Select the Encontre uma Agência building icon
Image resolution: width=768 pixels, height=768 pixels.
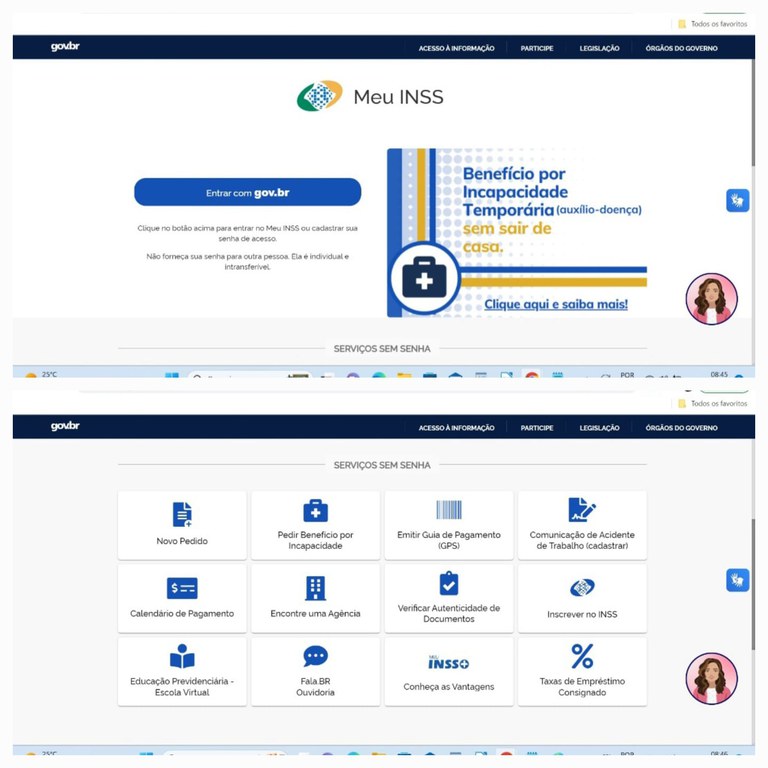315,588
